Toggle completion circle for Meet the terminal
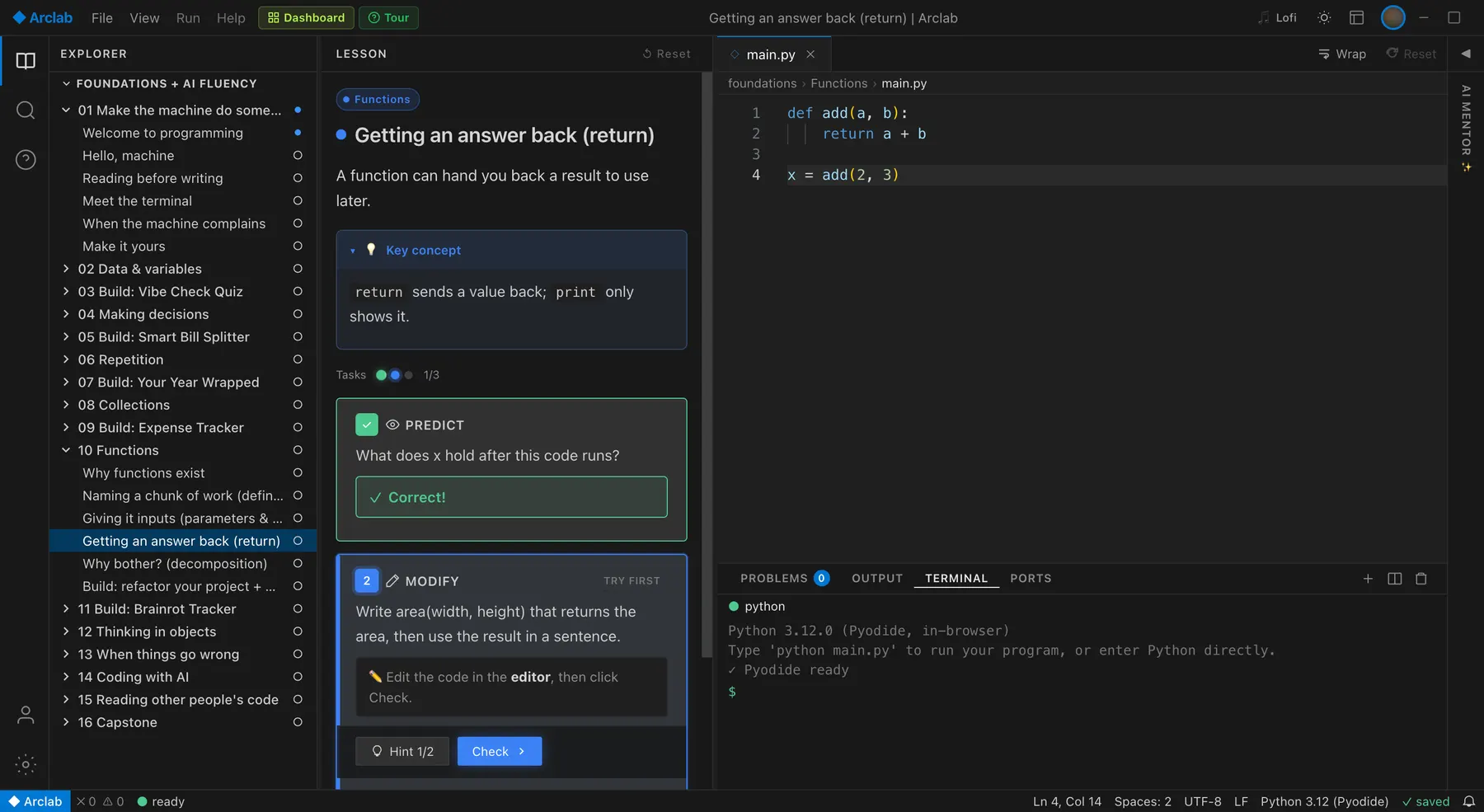This screenshot has height=812, width=1484. [298, 201]
